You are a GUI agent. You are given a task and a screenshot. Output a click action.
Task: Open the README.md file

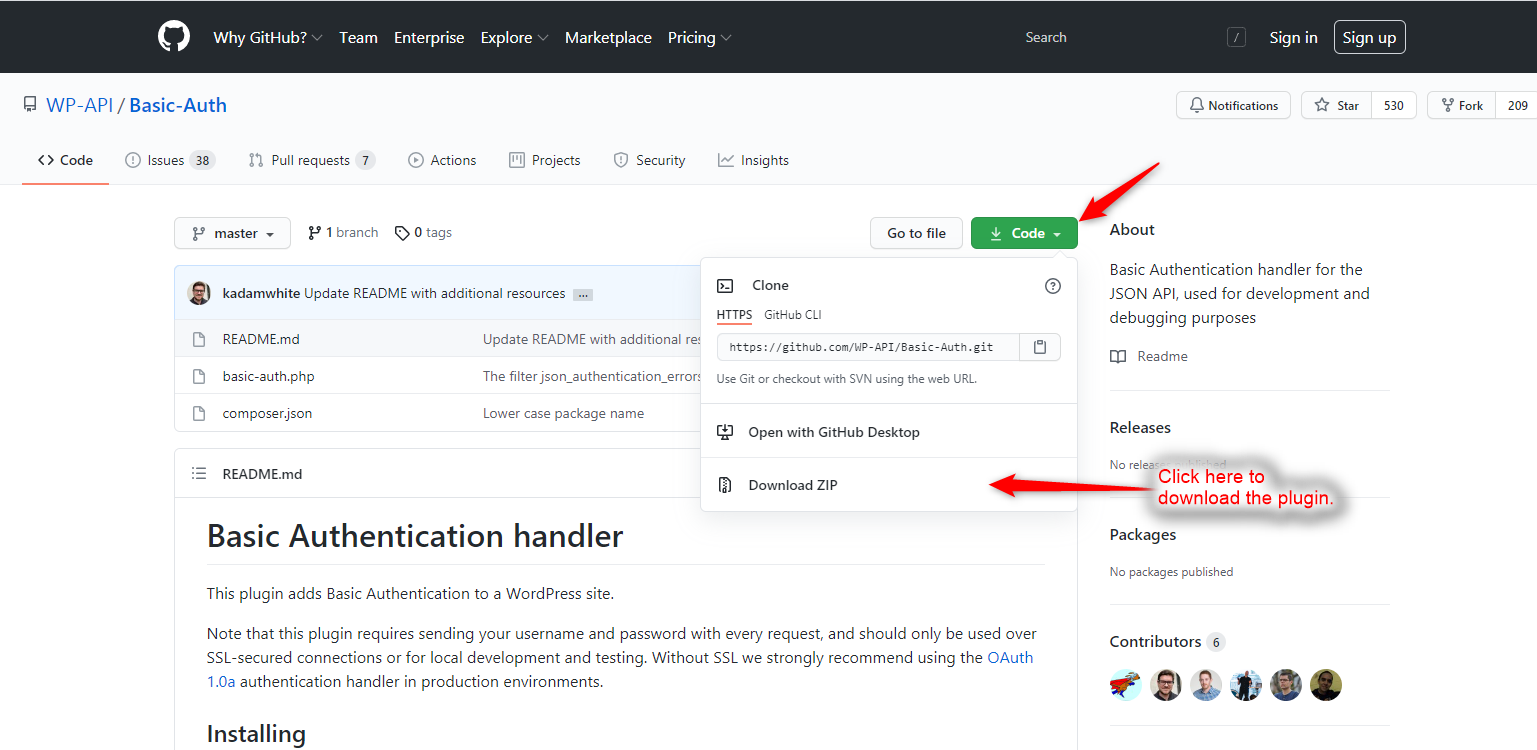click(261, 339)
